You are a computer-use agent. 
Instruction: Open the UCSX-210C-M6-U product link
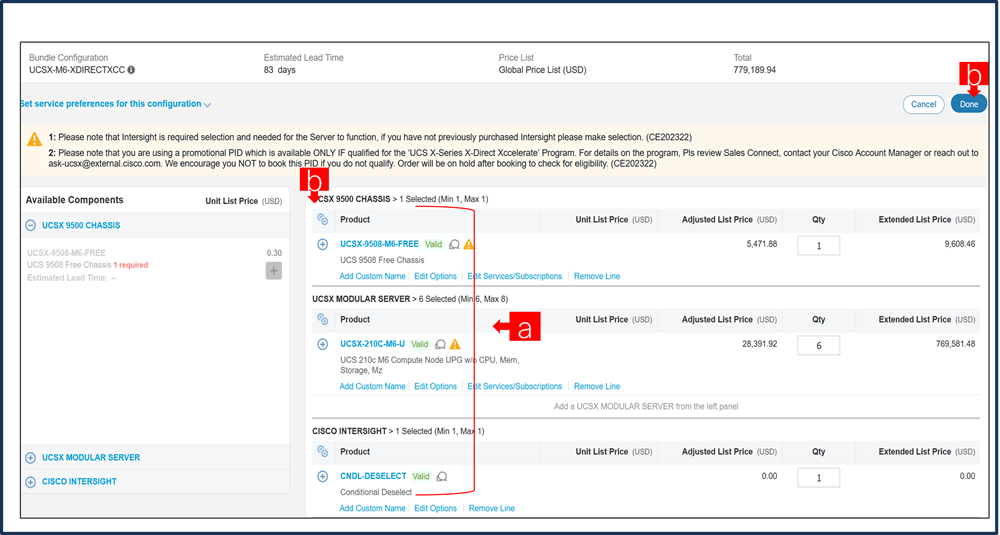(372, 344)
